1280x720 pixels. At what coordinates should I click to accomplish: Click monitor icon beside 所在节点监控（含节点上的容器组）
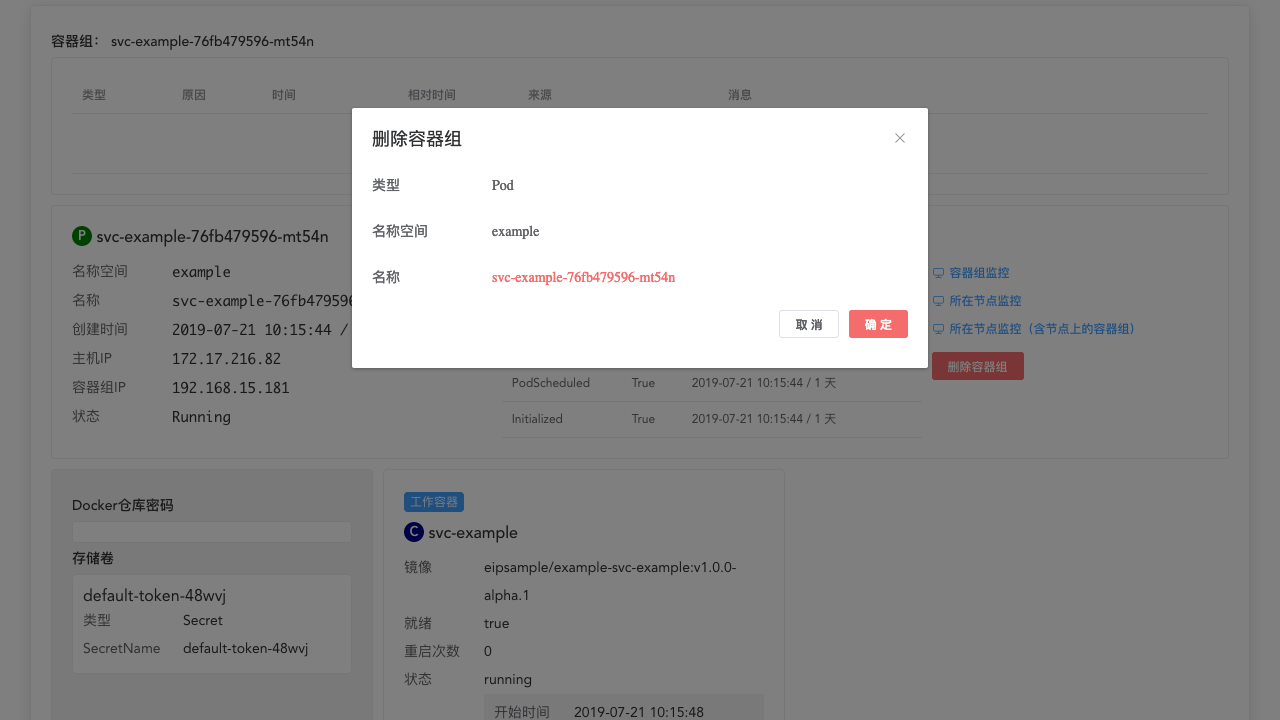(938, 329)
